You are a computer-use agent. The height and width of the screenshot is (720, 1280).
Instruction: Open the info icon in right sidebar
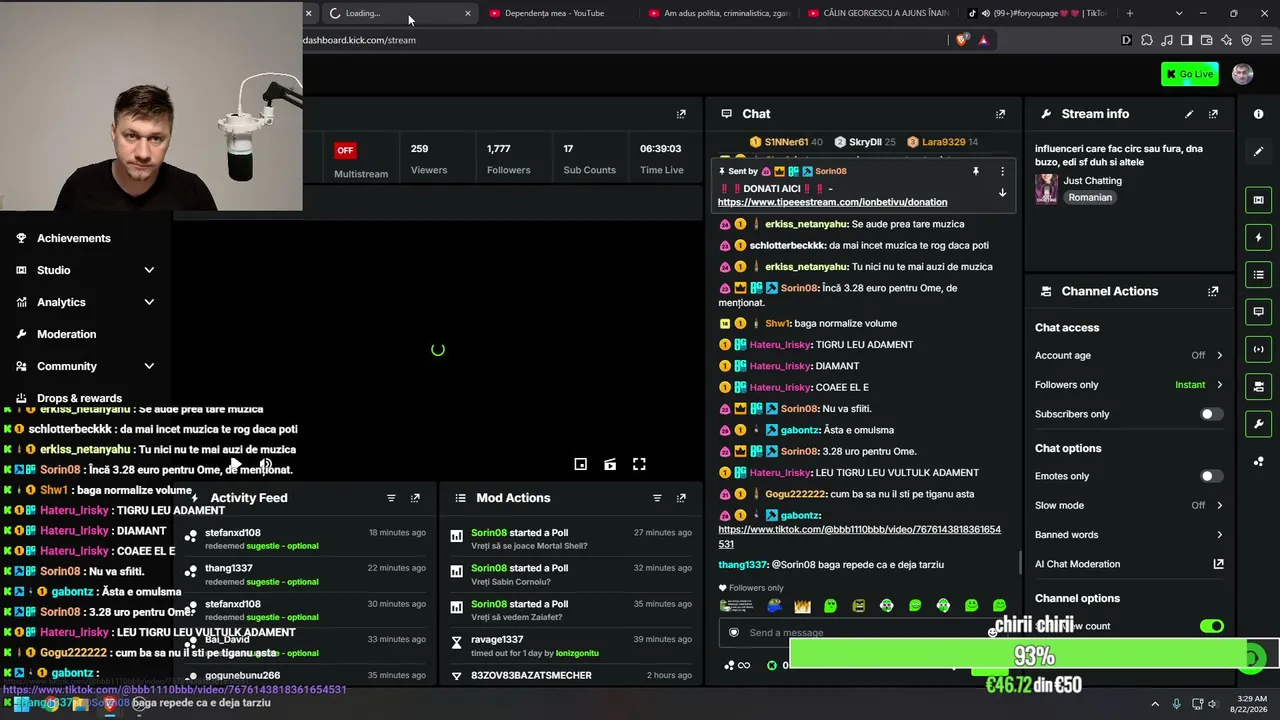tap(1259, 114)
